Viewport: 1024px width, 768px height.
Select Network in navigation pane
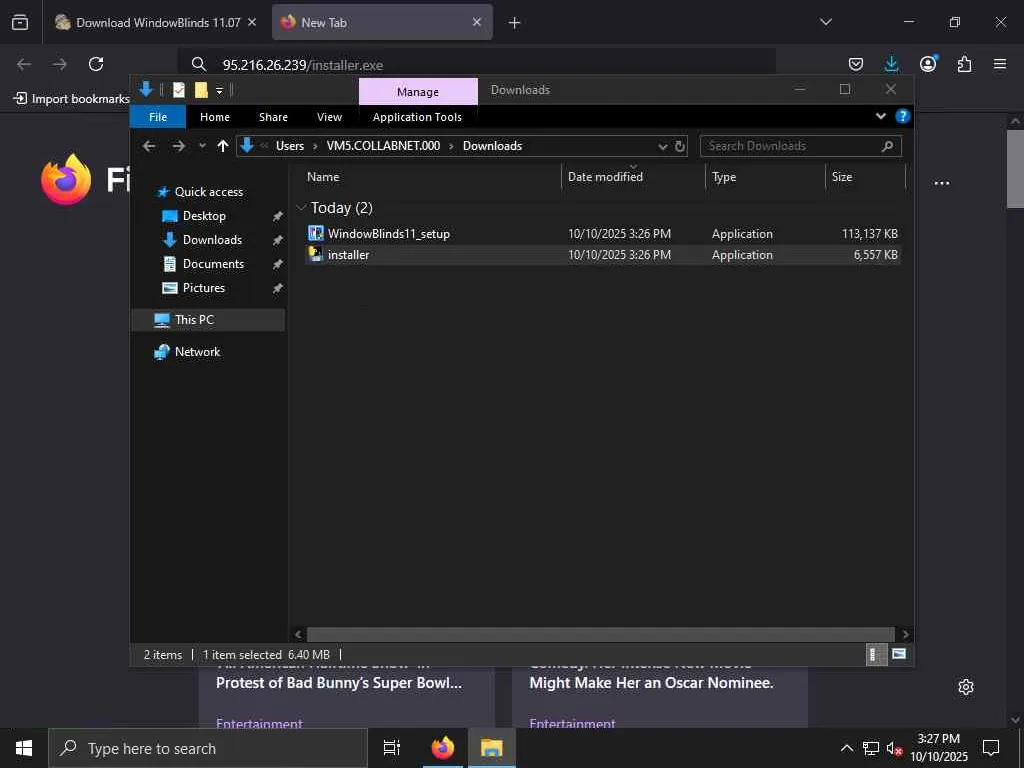[x=197, y=352]
